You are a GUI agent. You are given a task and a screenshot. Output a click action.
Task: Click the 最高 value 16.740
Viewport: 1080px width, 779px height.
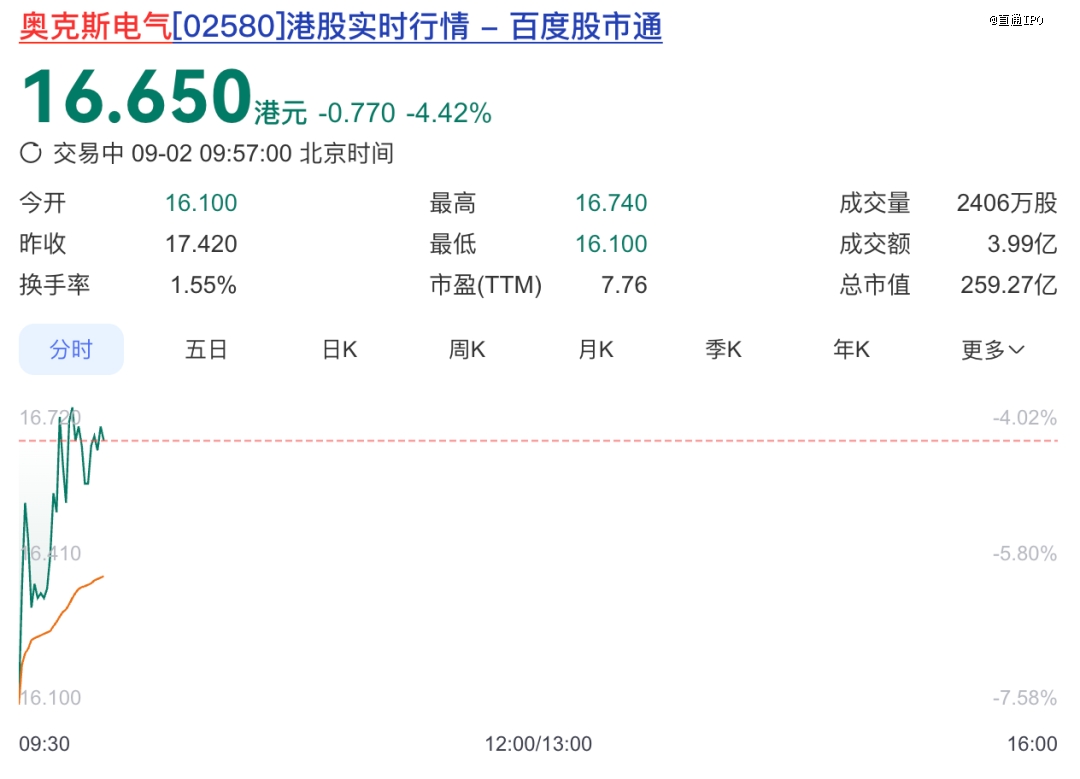pyautogui.click(x=611, y=203)
